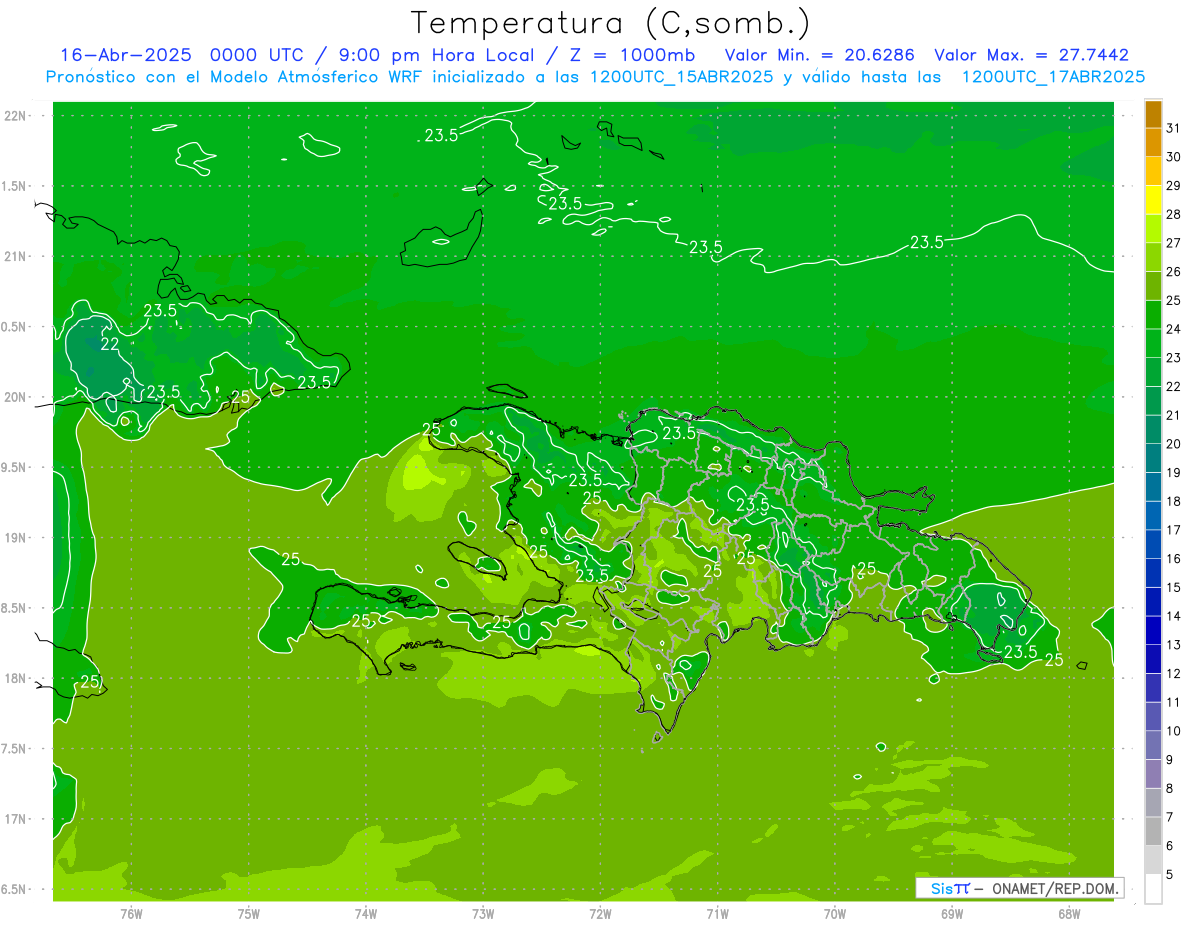Click the "5" colorbar scale label
Image resolution: width=1200 pixels, height=927 pixels.
click(1171, 874)
